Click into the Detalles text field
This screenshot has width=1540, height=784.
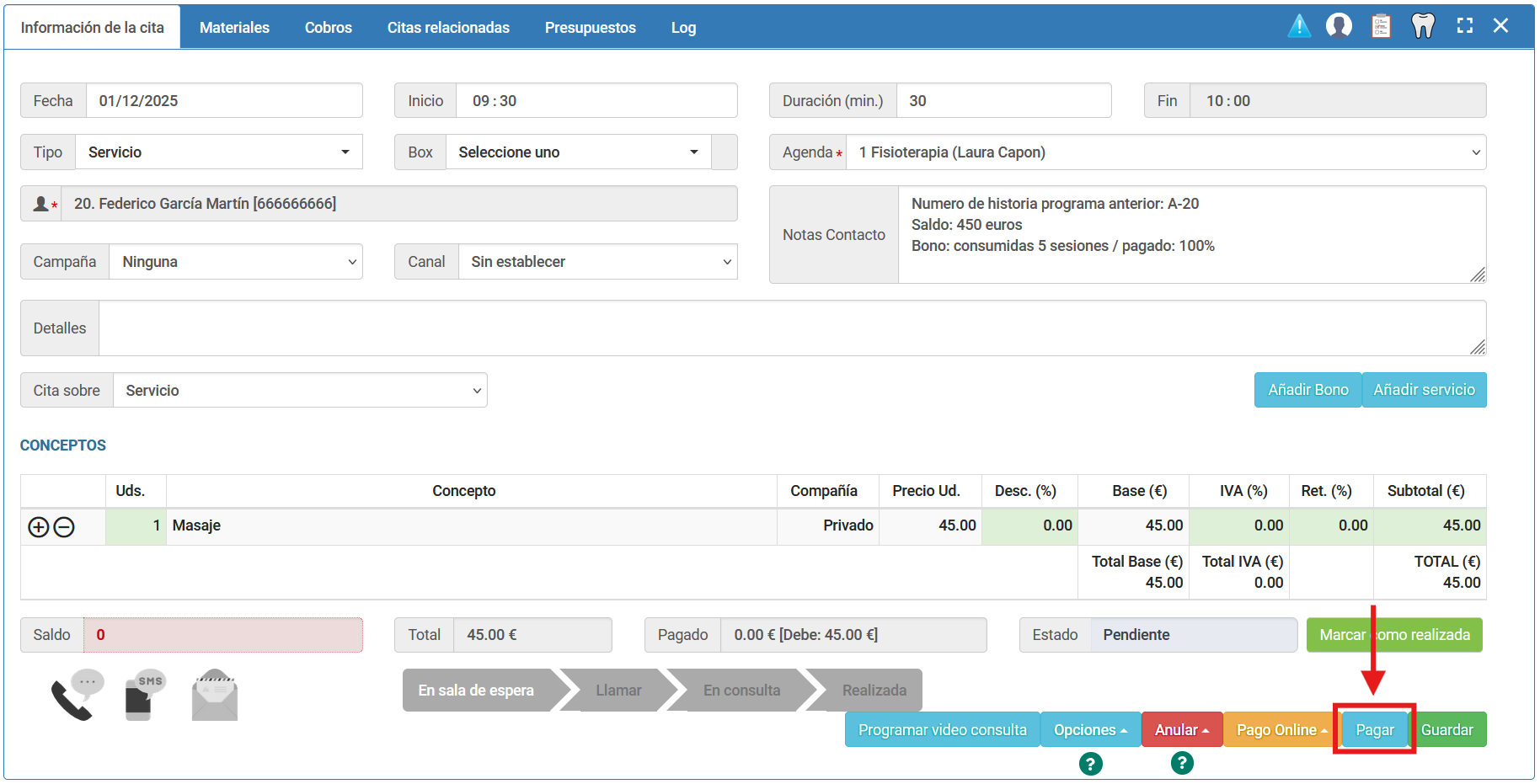pyautogui.click(x=791, y=328)
